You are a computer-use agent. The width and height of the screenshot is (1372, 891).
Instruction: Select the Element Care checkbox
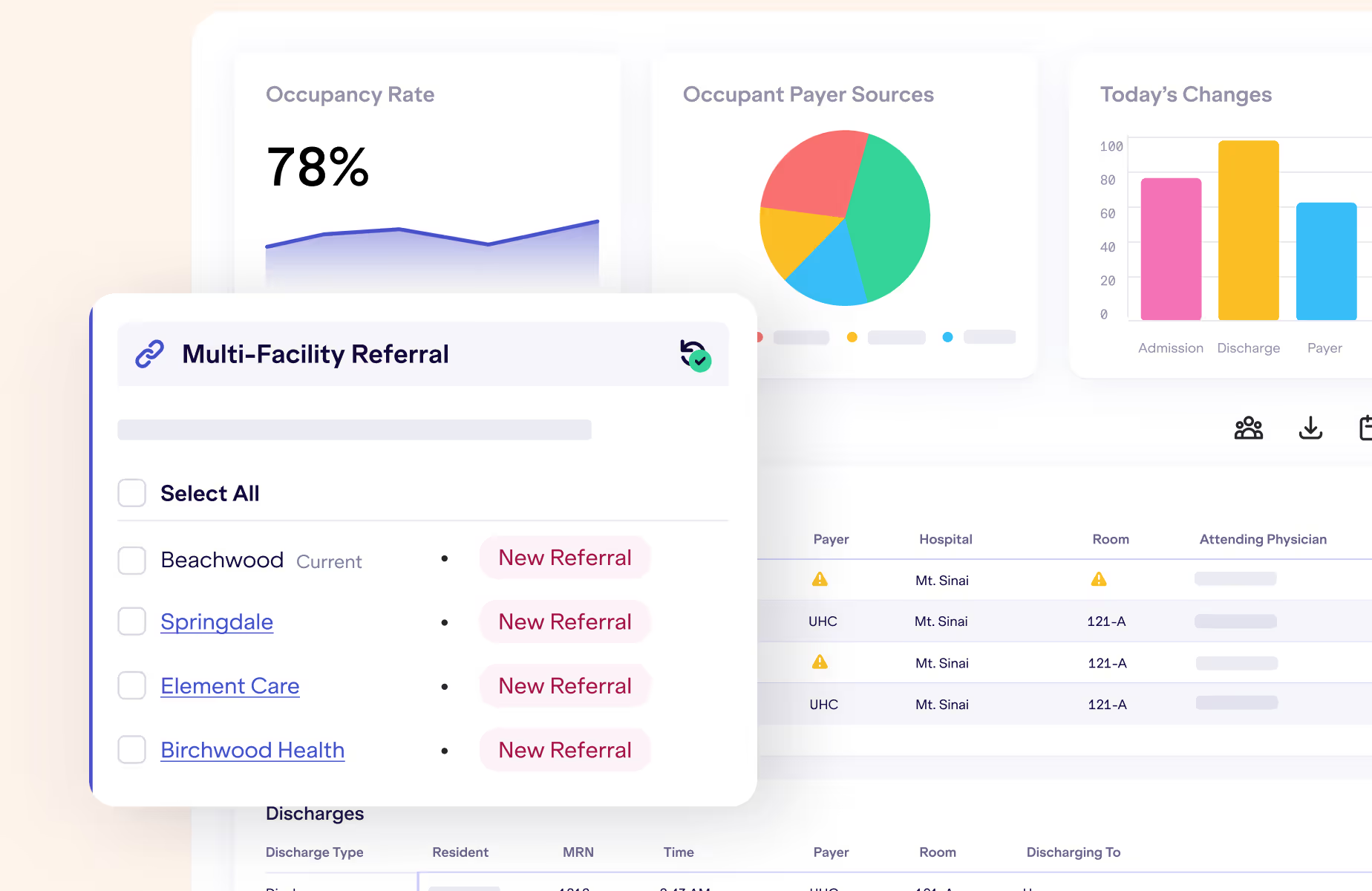(x=132, y=685)
